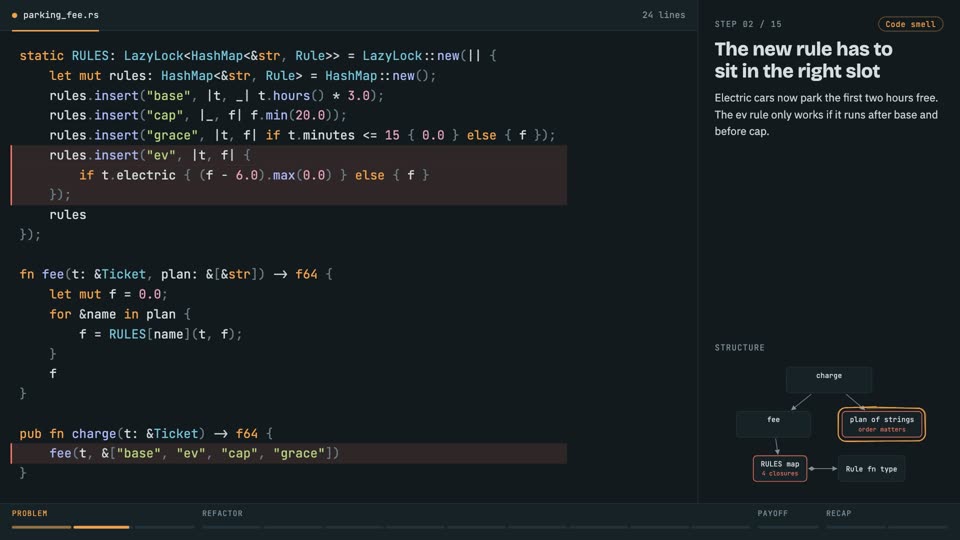The height and width of the screenshot is (540, 960).
Task: Click the rules.insert("base" code line
Action: coord(217,96)
